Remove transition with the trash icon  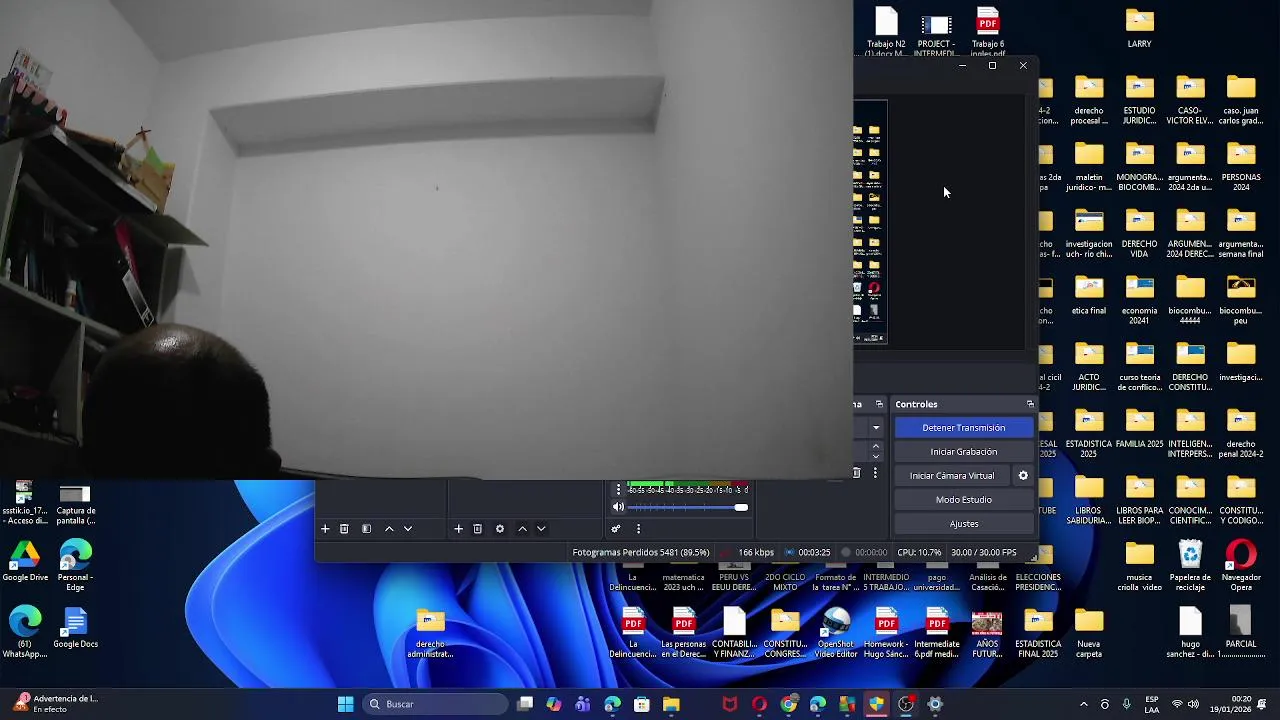[x=857, y=473]
